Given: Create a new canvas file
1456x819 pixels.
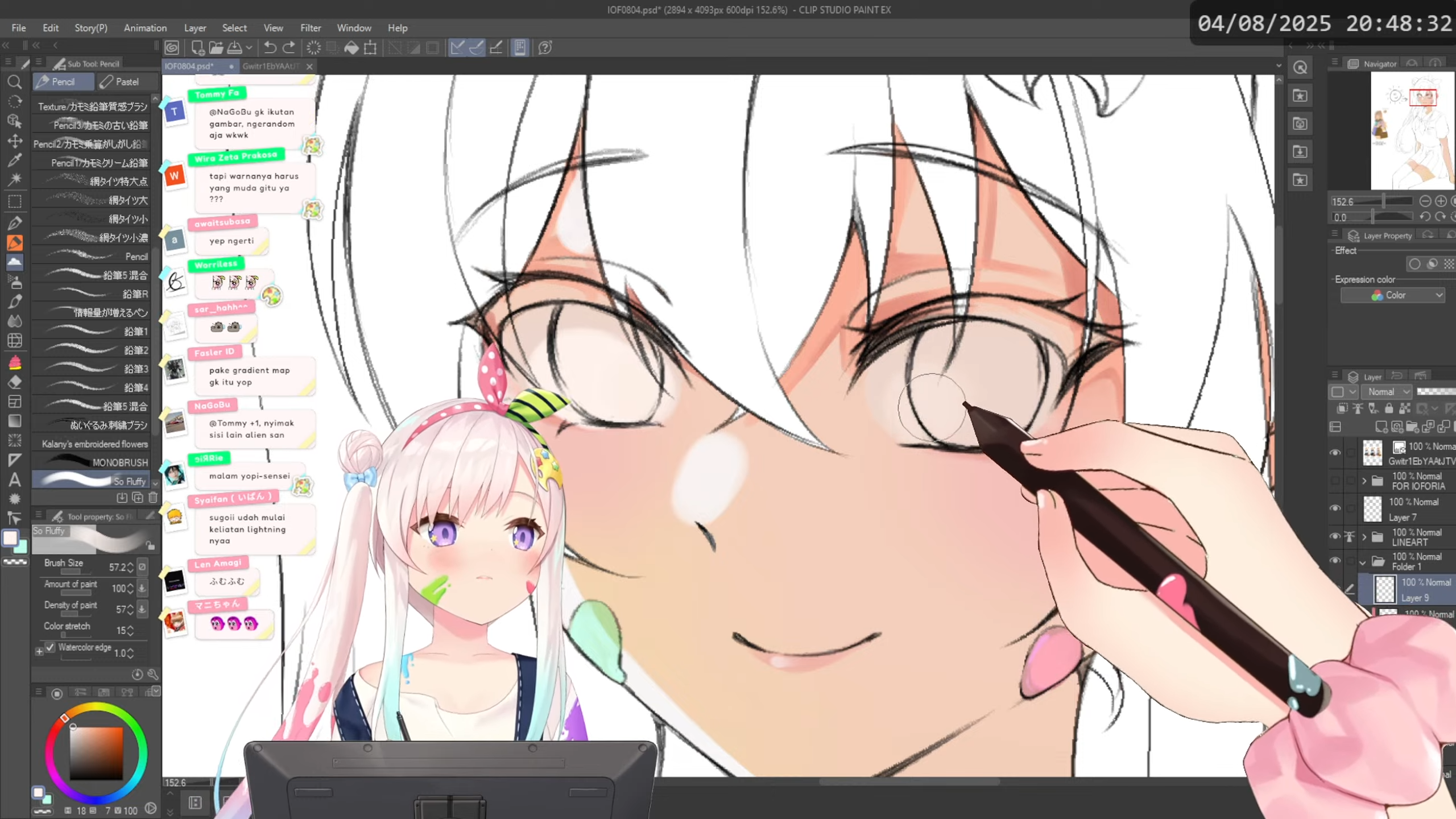Looking at the screenshot, I should coord(197,48).
